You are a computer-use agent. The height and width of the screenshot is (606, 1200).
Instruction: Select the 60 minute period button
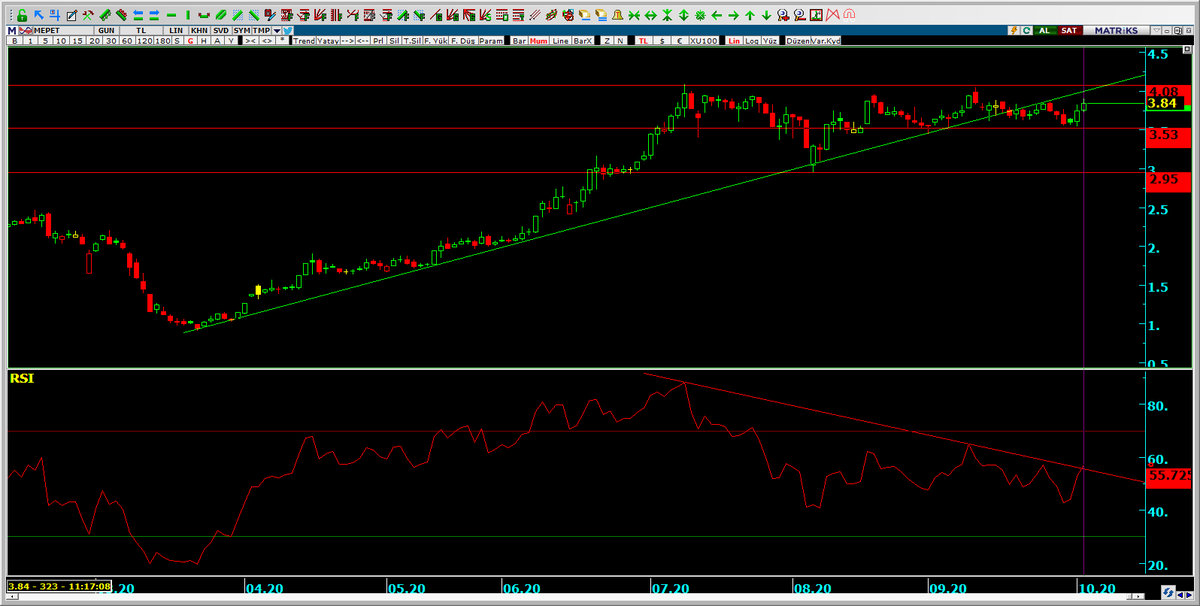(127, 41)
